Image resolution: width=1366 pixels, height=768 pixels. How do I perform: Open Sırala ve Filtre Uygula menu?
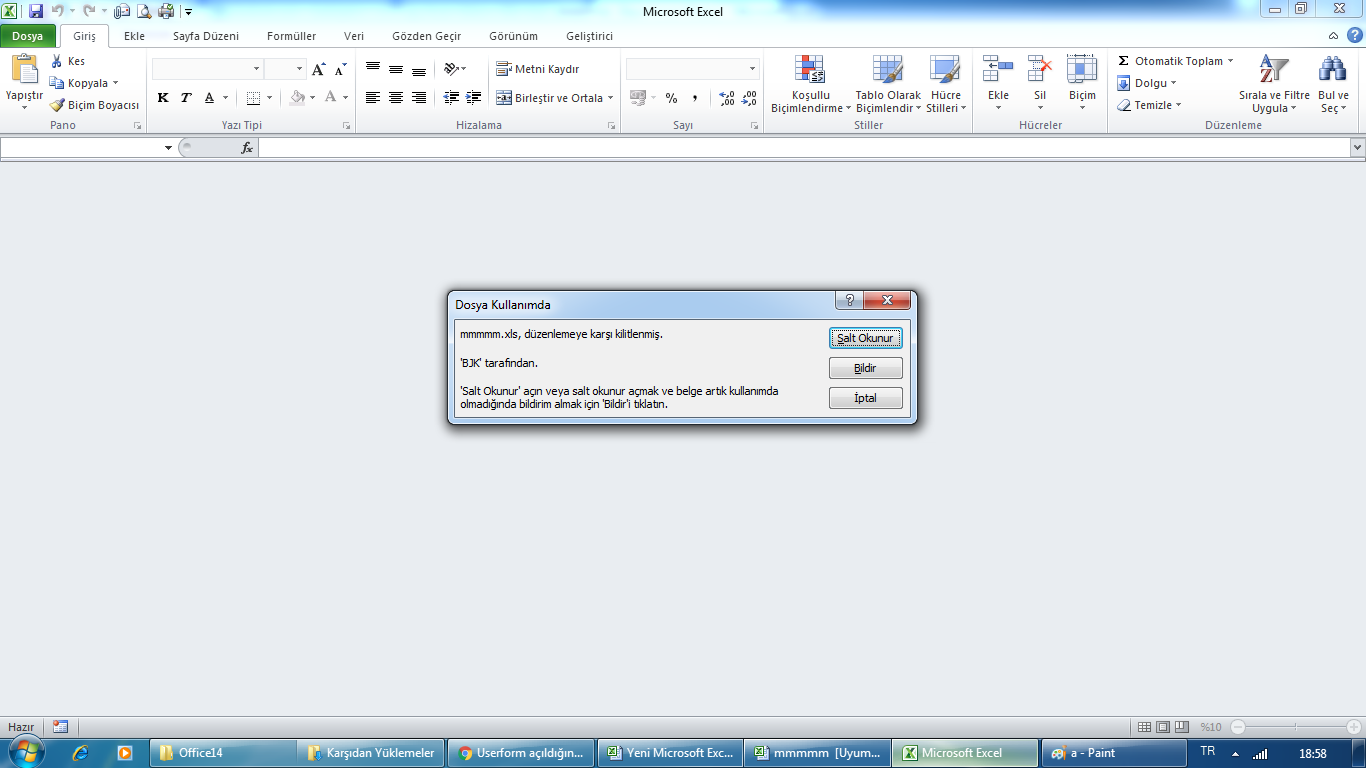click(1274, 84)
